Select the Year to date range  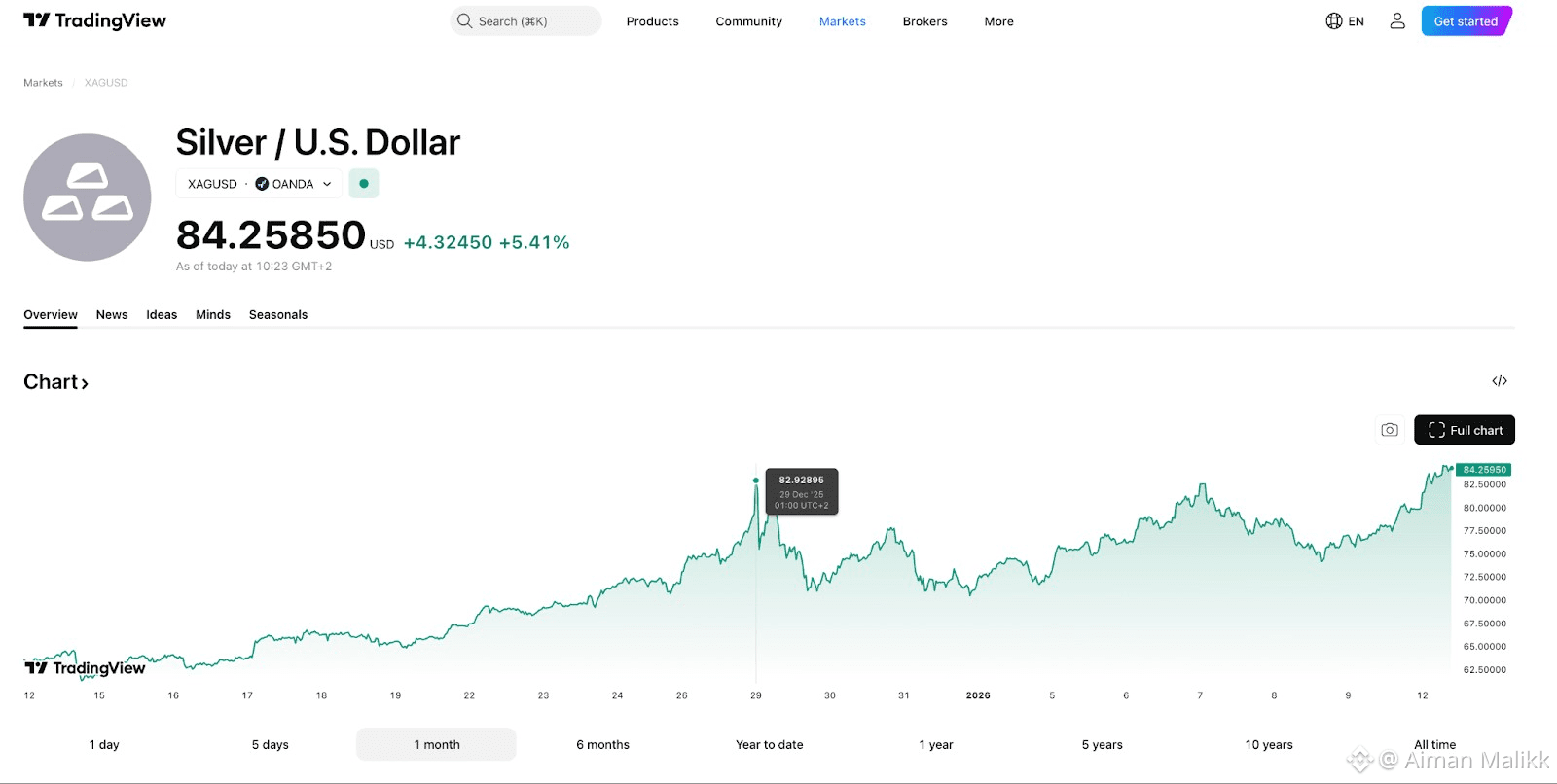[770, 744]
